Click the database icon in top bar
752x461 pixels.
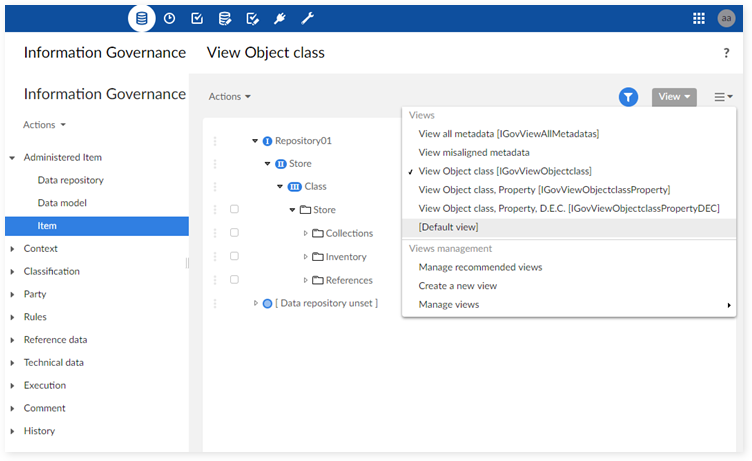point(142,18)
